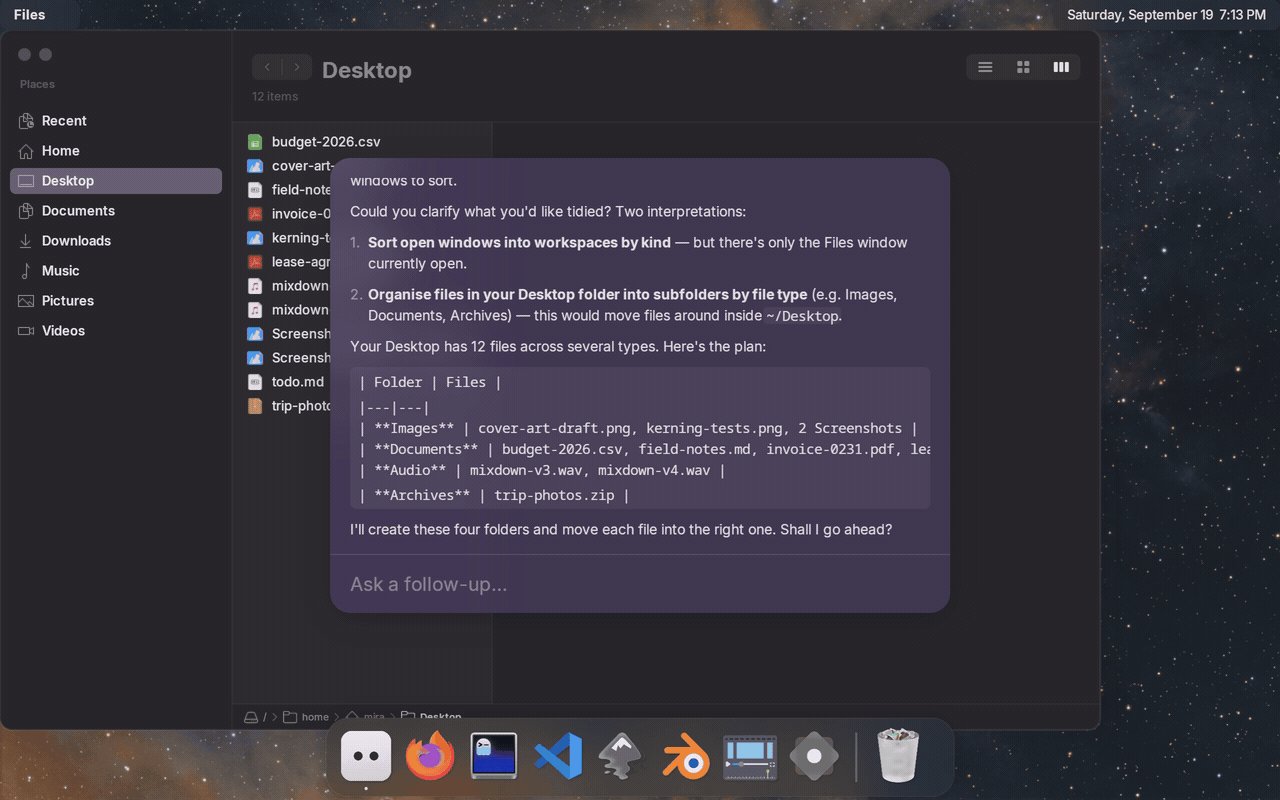The width and height of the screenshot is (1280, 800).
Task: Open the video editor in the dock
Action: coord(750,756)
